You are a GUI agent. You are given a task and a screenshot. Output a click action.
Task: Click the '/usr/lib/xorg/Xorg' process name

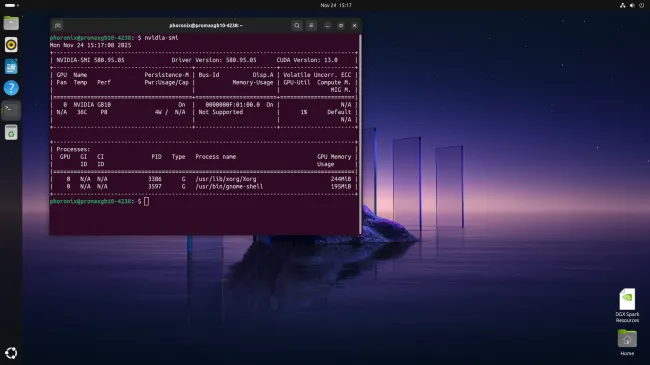click(x=226, y=179)
